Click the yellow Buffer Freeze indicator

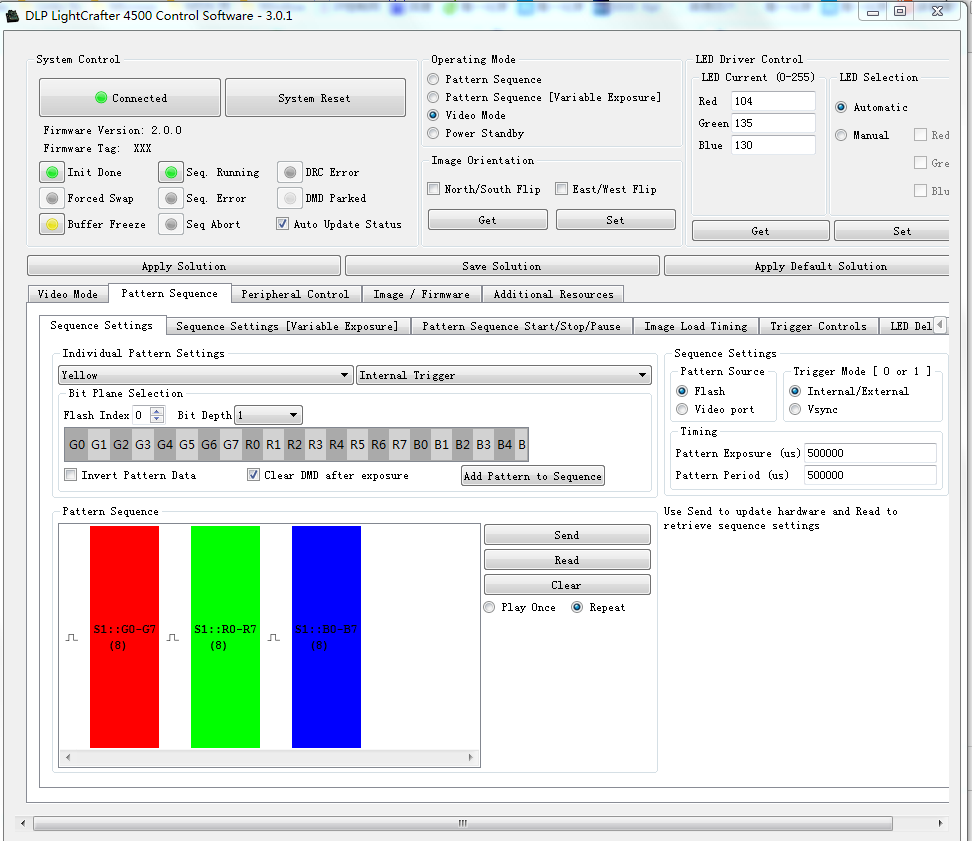click(52, 225)
